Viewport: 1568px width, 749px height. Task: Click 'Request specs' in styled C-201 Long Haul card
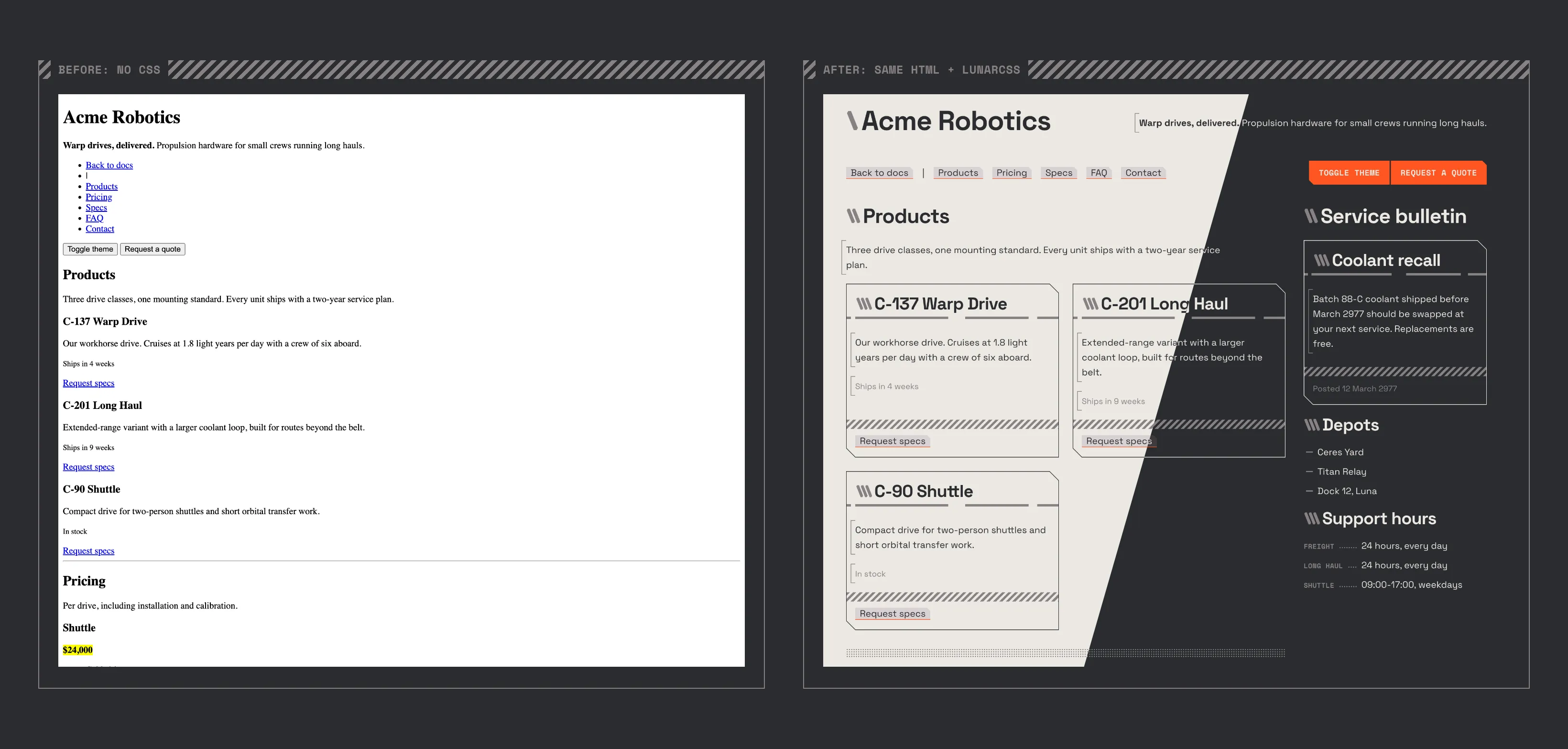[x=1119, y=441]
